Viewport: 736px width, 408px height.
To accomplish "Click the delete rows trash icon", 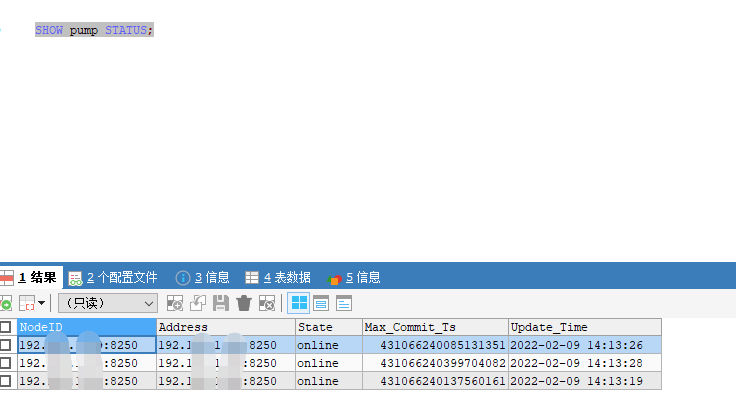I will pos(244,303).
